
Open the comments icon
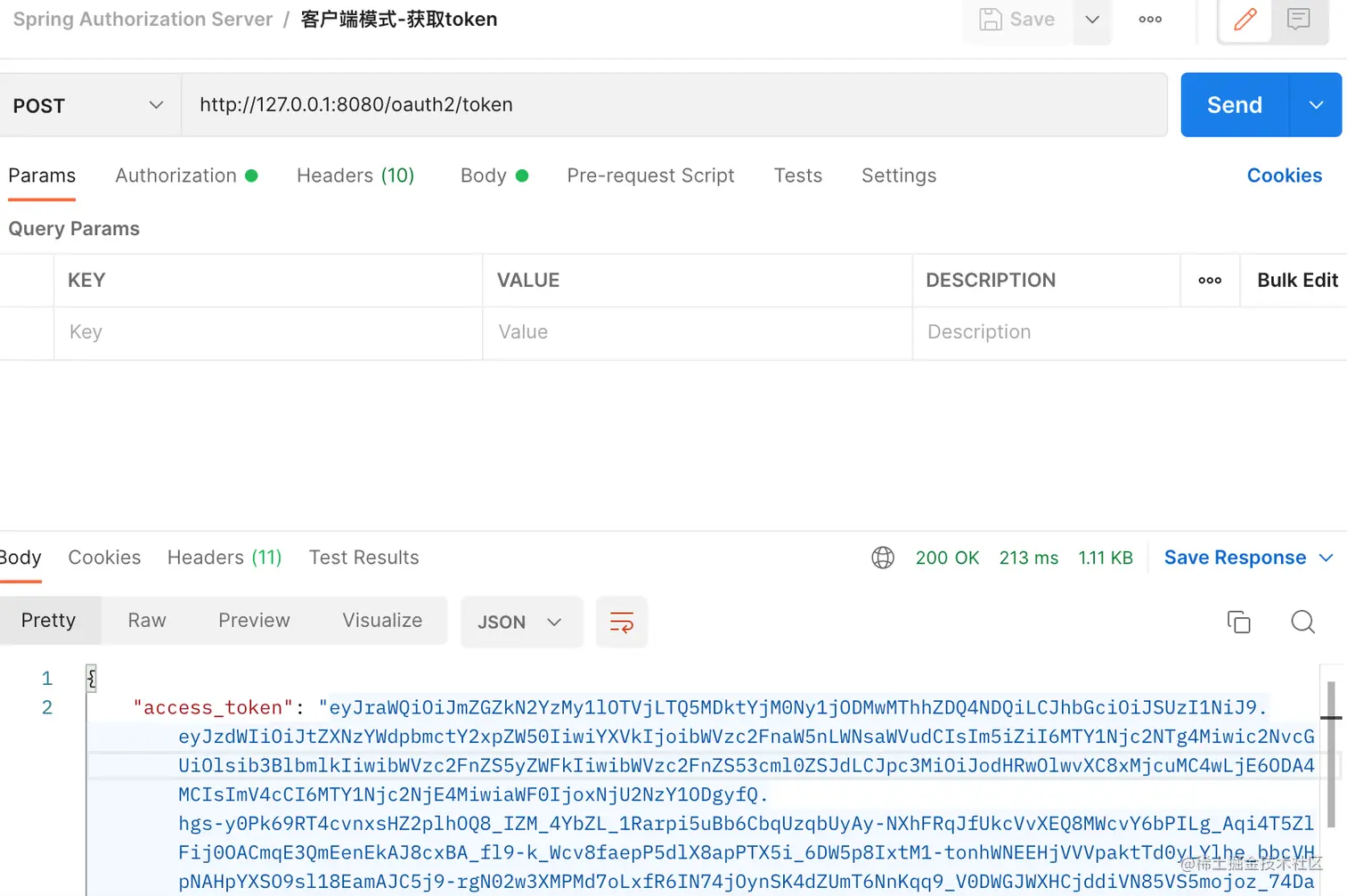point(1299,19)
